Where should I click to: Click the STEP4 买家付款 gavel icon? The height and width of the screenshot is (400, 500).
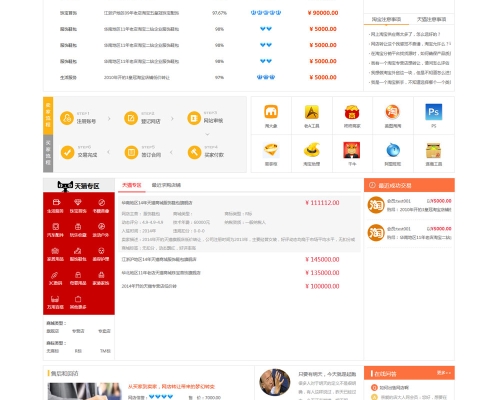pyautogui.click(x=194, y=152)
